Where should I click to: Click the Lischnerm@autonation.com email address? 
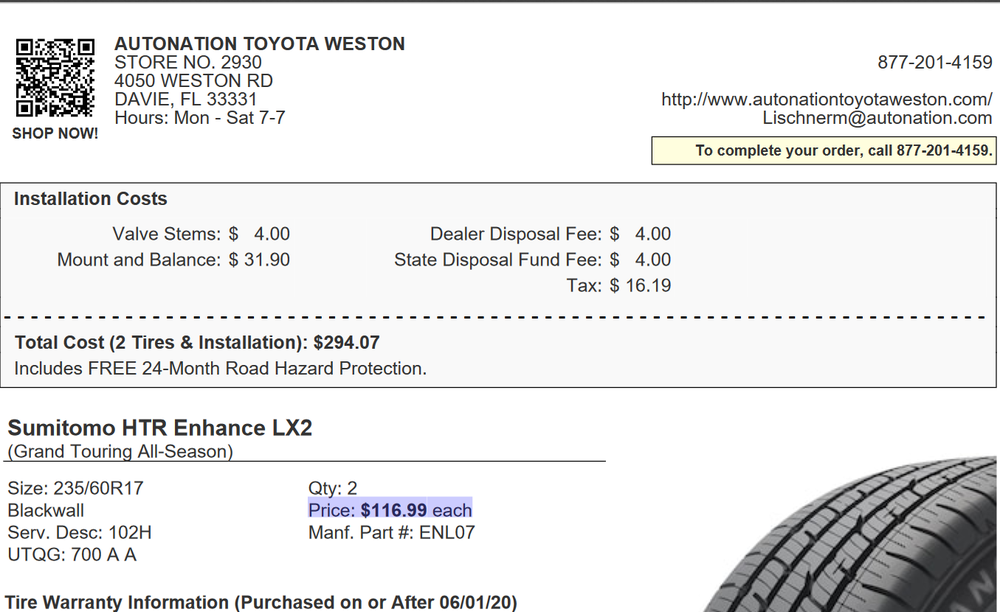point(877,118)
